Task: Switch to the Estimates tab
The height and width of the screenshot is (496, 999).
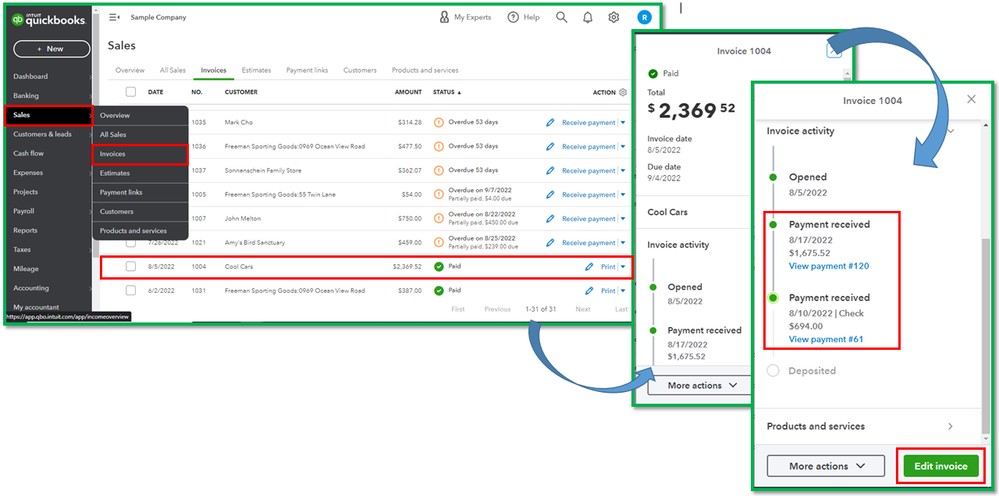Action: [x=256, y=70]
